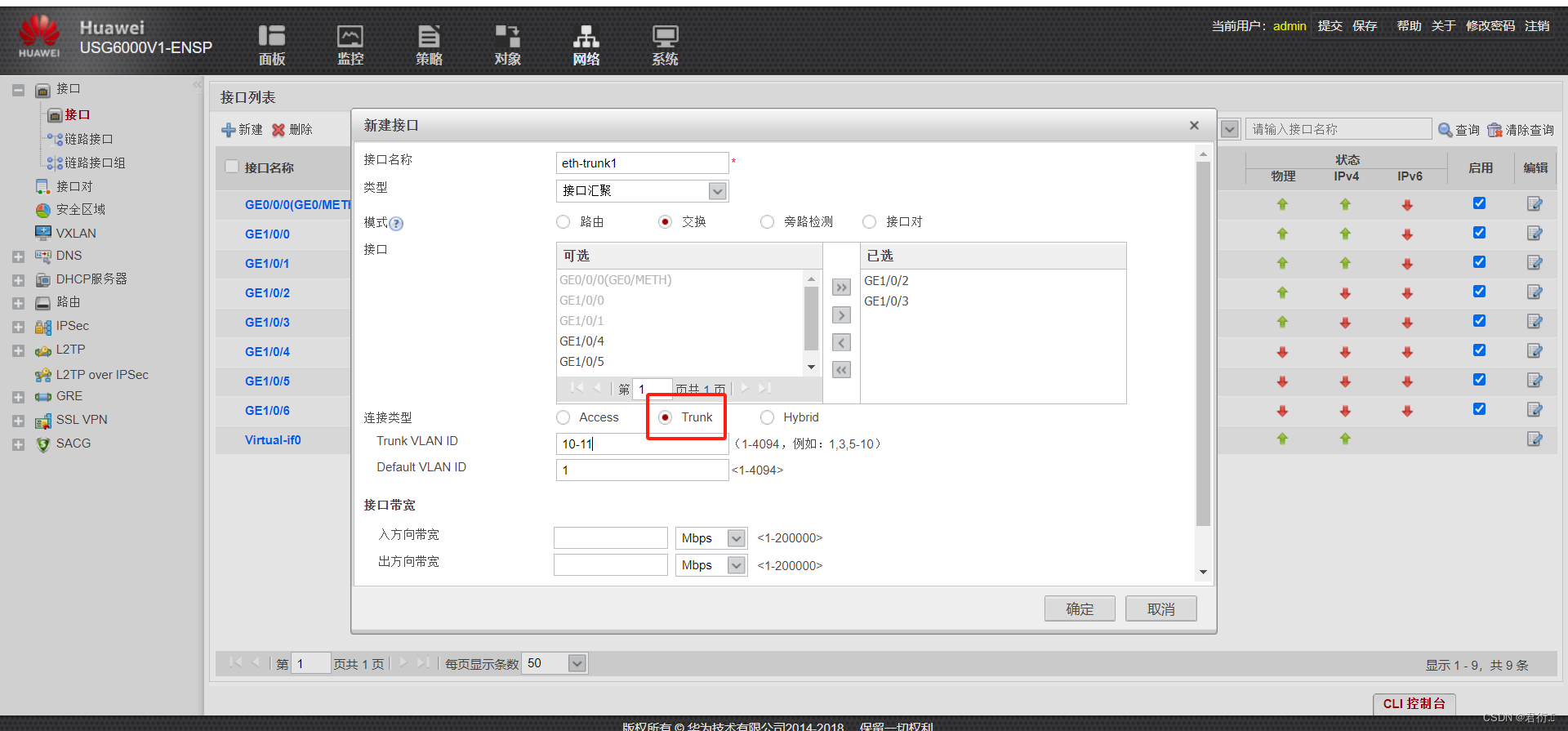This screenshot has width=1568, height=731.
Task: Edit the Virtual-if0 row via edit icon
Action: (x=1535, y=439)
